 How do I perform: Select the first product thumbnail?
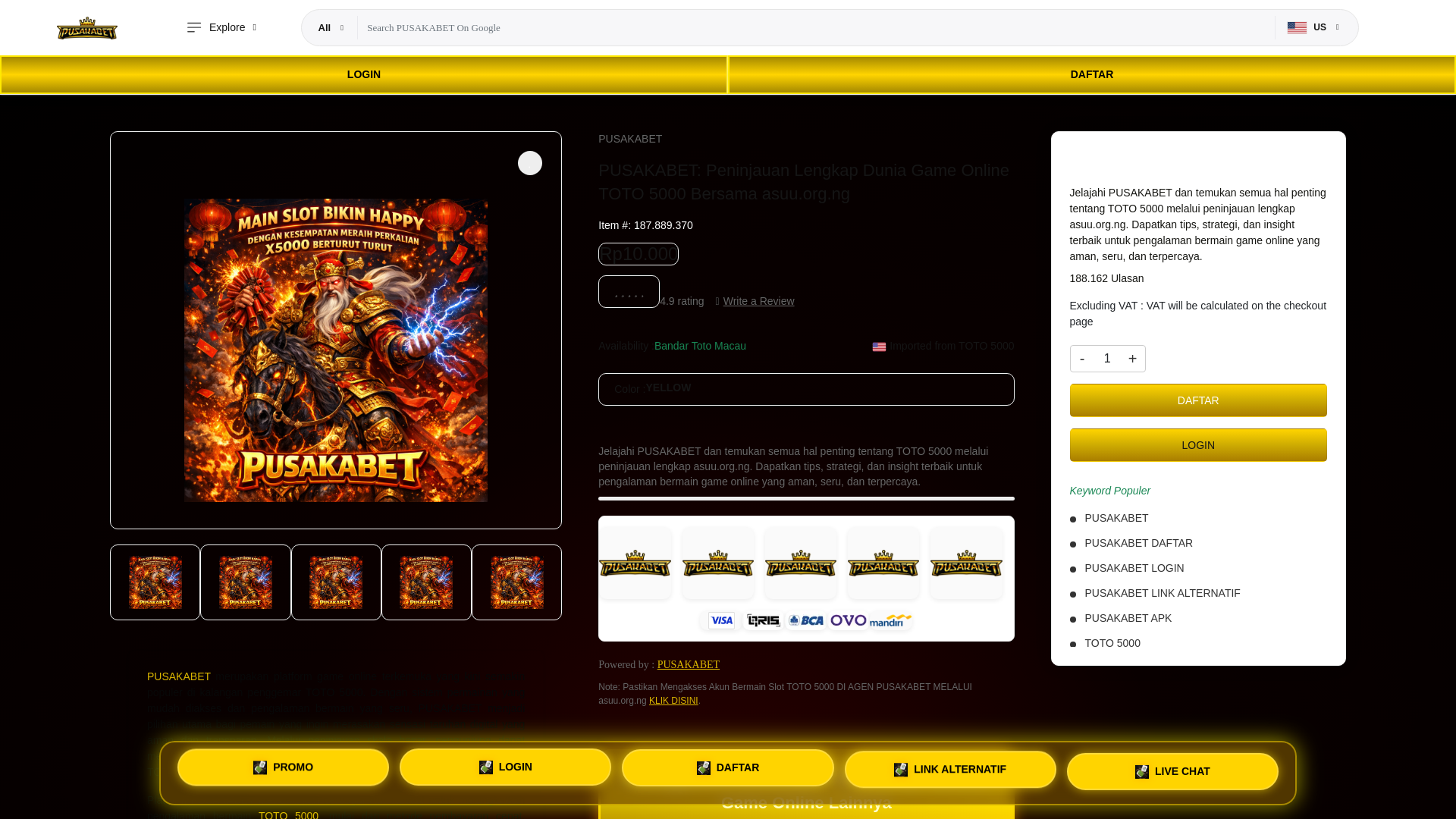click(x=155, y=582)
